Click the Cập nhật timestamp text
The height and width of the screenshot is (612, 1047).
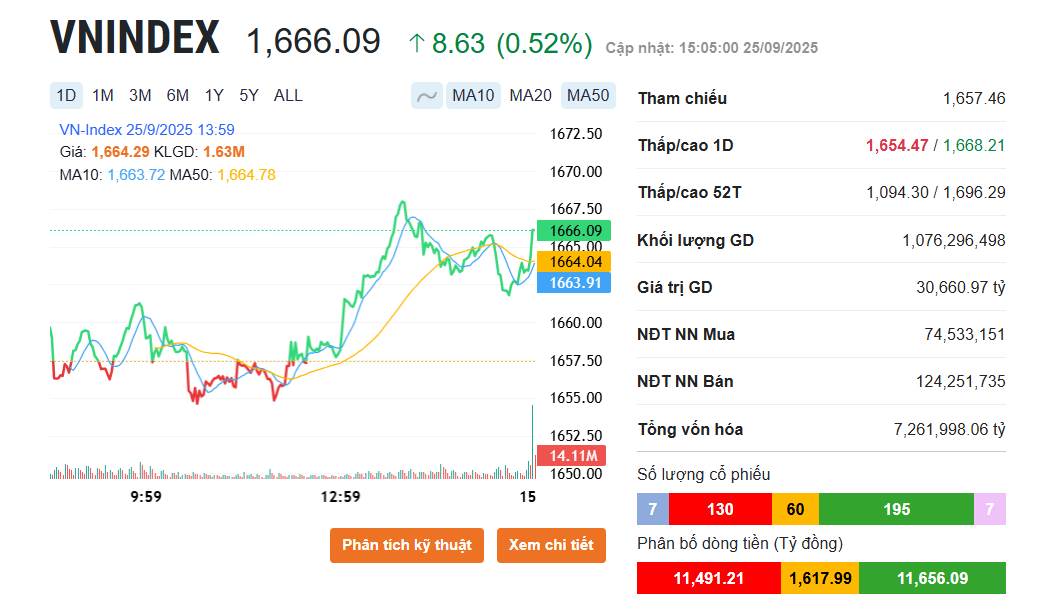(711, 48)
